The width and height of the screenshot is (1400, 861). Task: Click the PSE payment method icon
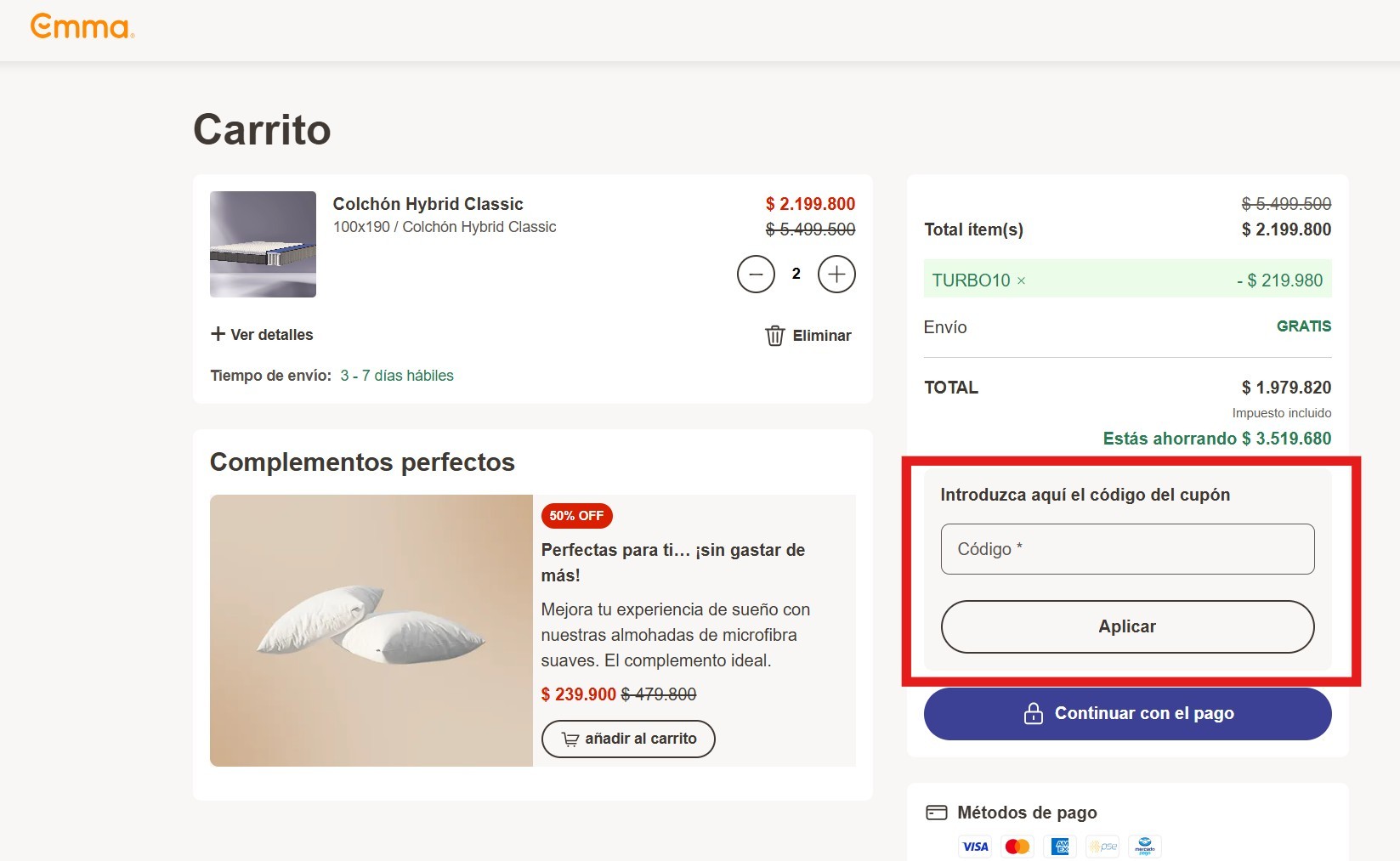coord(1102,846)
